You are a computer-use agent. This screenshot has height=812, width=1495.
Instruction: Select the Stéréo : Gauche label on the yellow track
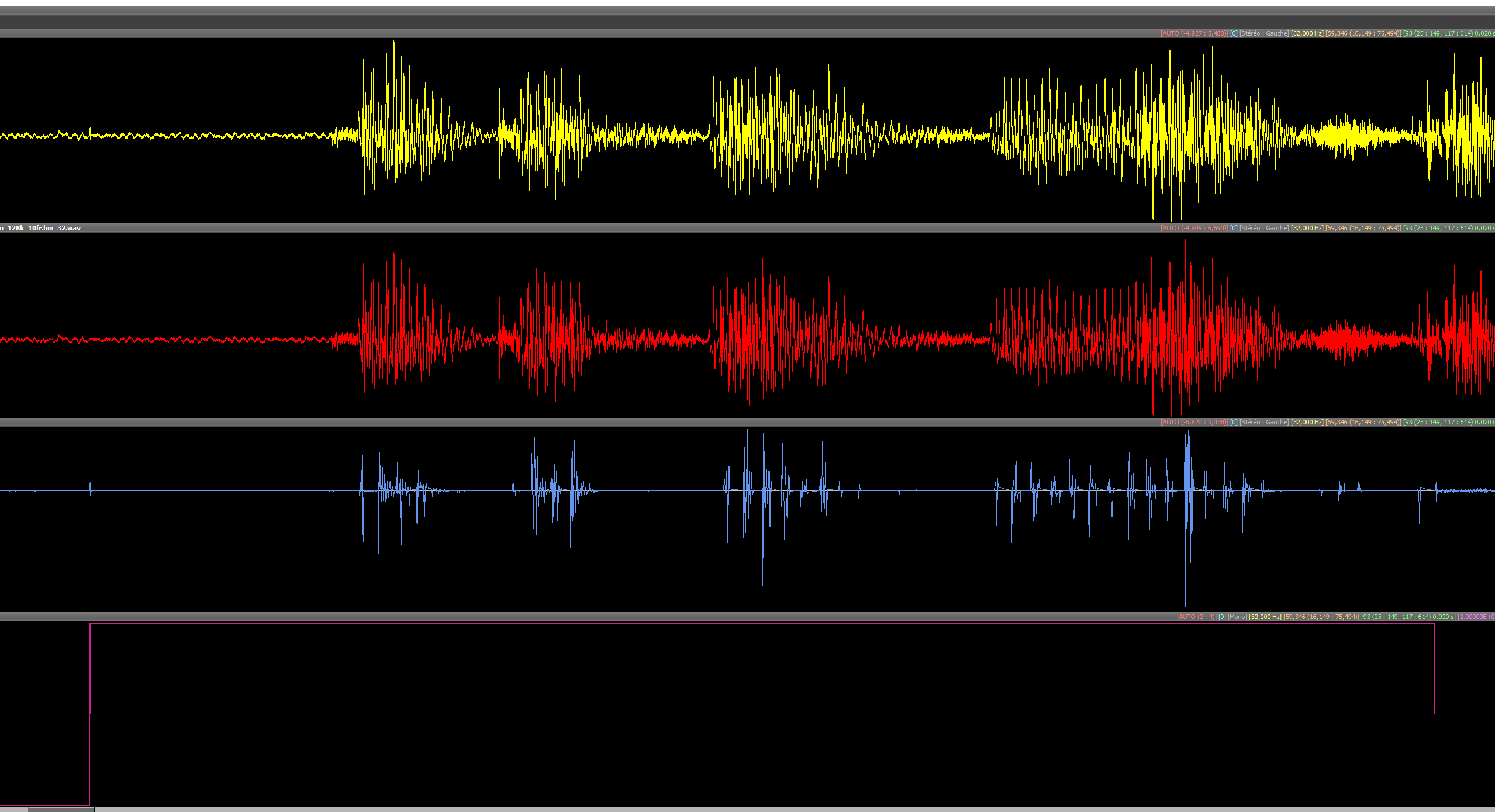(1263, 33)
